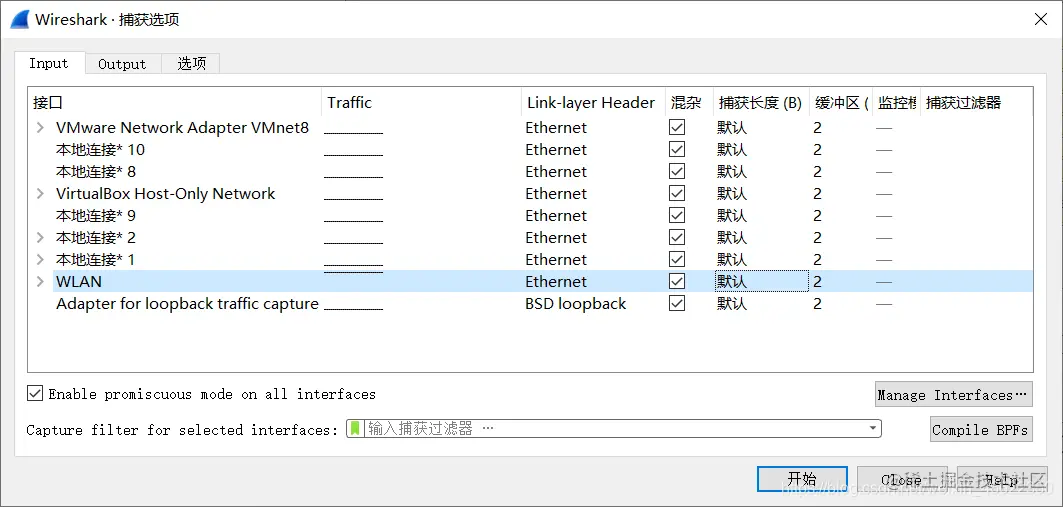
Task: Expand the WLAN interface row
Action: click(x=41, y=281)
